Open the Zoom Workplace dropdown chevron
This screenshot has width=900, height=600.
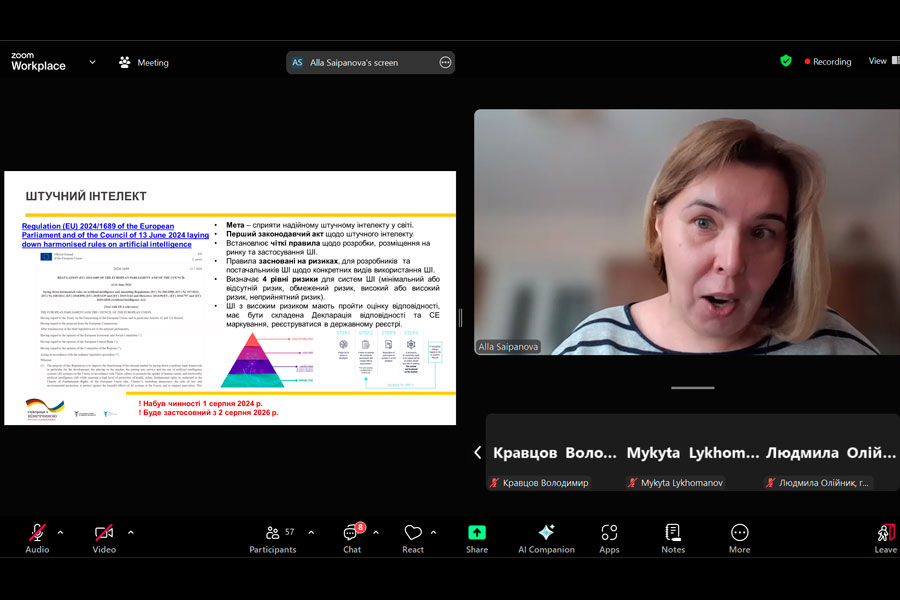[93, 62]
